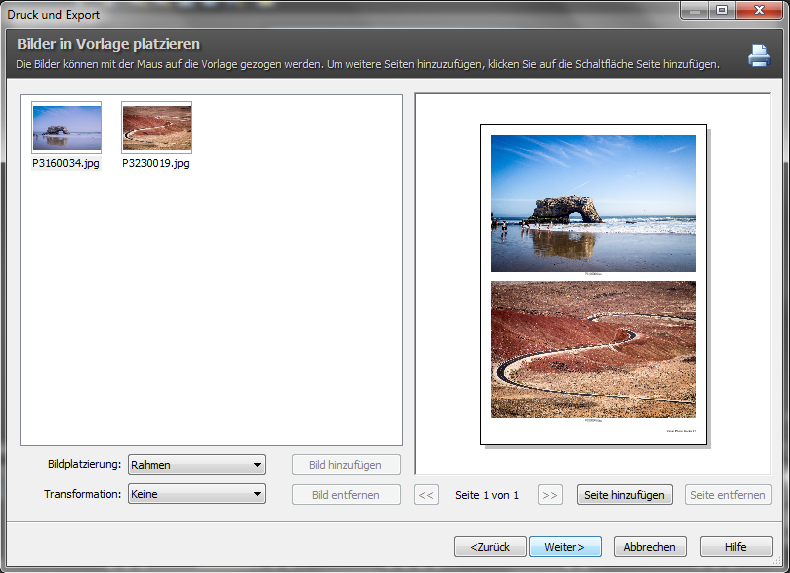Click the beach arch photo in page preview
Image resolution: width=790 pixels, height=573 pixels.
593,203
